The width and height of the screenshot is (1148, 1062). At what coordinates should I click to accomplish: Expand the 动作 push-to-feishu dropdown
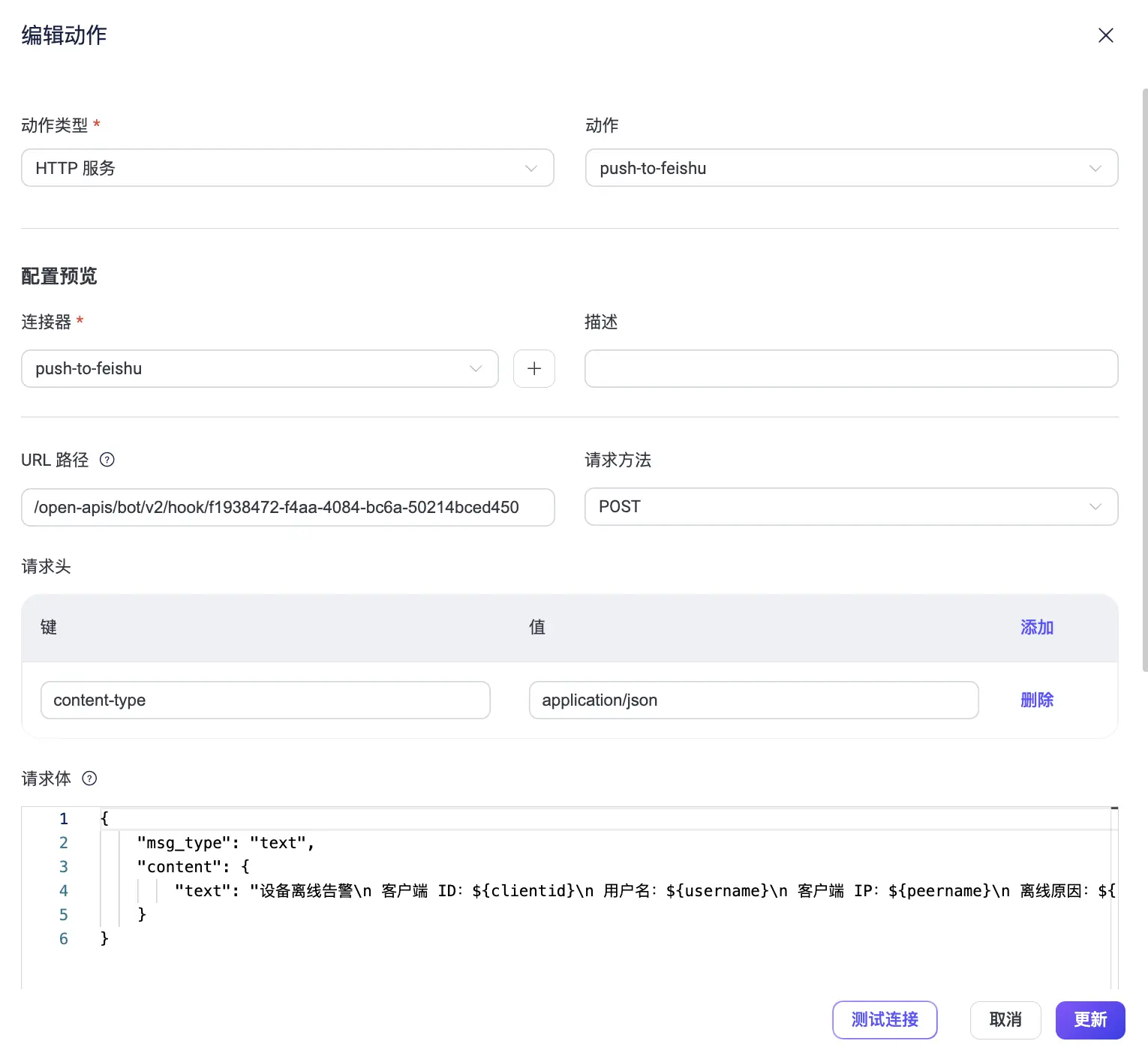coord(851,168)
